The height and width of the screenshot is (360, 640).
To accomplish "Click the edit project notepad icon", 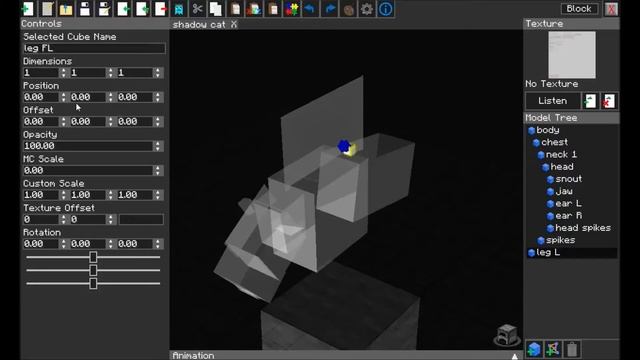I will click(47, 9).
